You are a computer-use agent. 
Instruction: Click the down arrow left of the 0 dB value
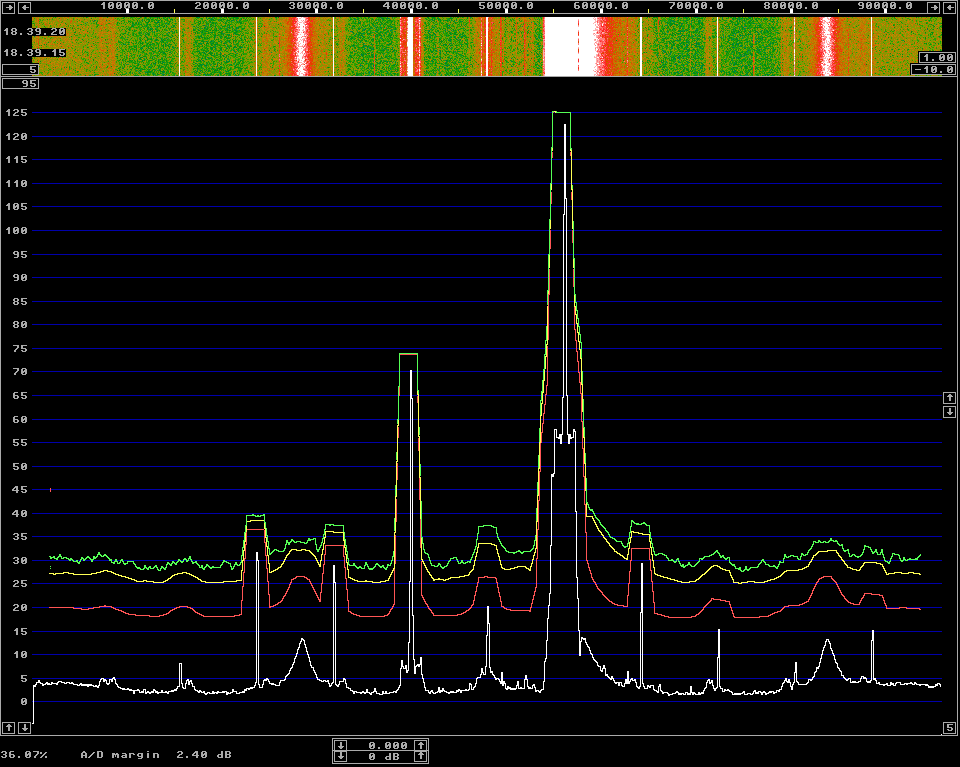(341, 757)
